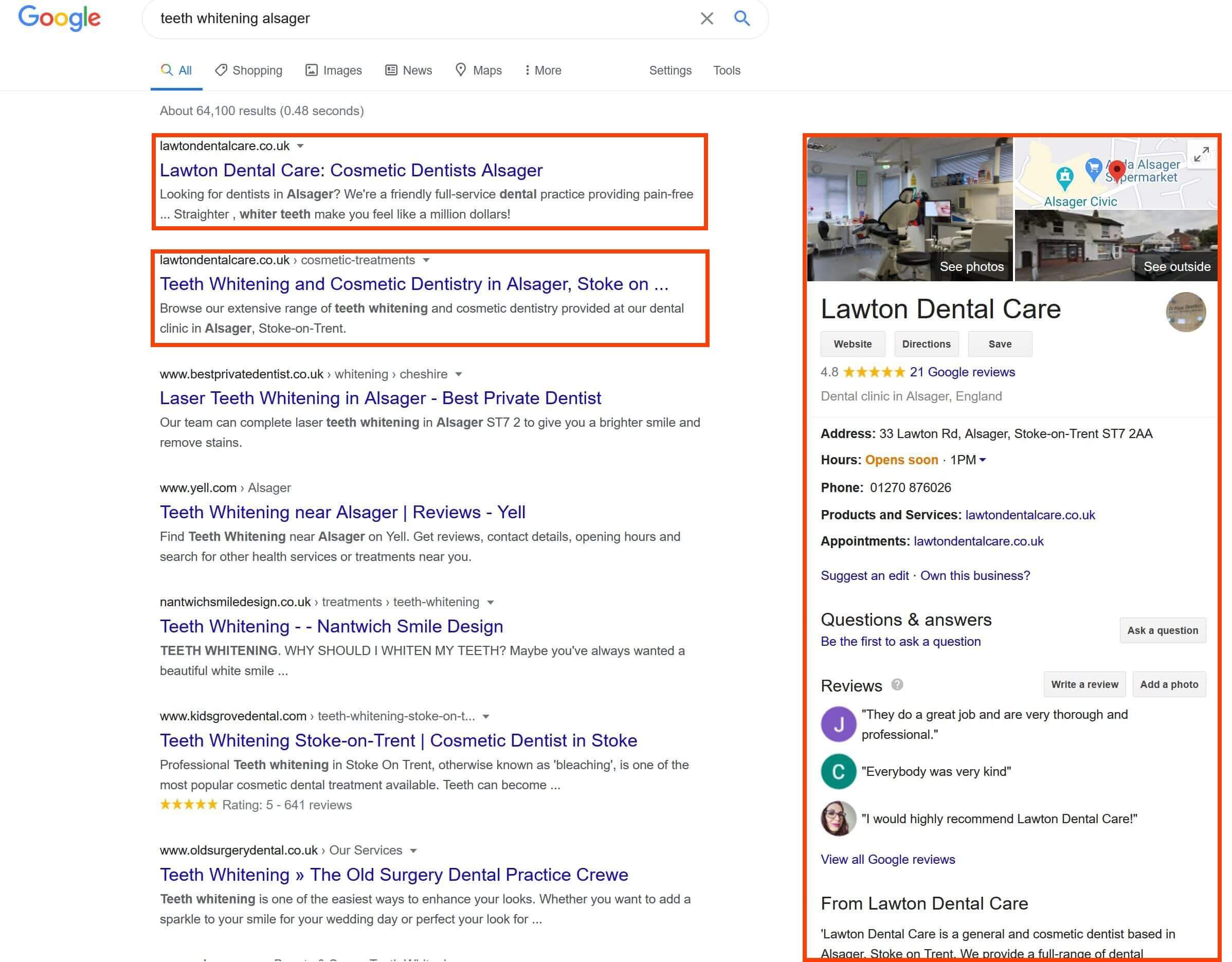This screenshot has height=962, width=1232.
Task: Open dropdown next to lawtondentalcare.co.uk first result
Action: point(301,146)
